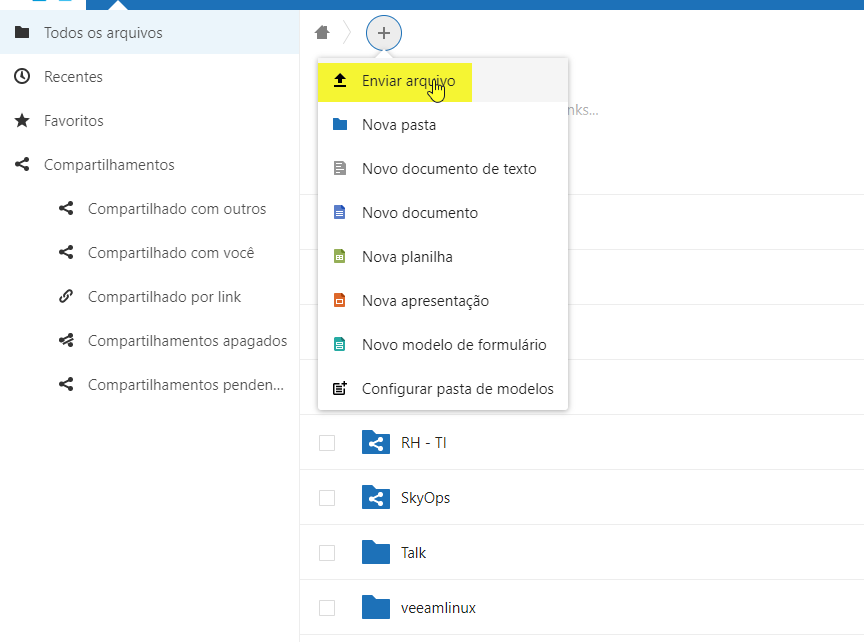Click share icon beside Compartilhado com você
The image size is (864, 642).
[x=66, y=252]
